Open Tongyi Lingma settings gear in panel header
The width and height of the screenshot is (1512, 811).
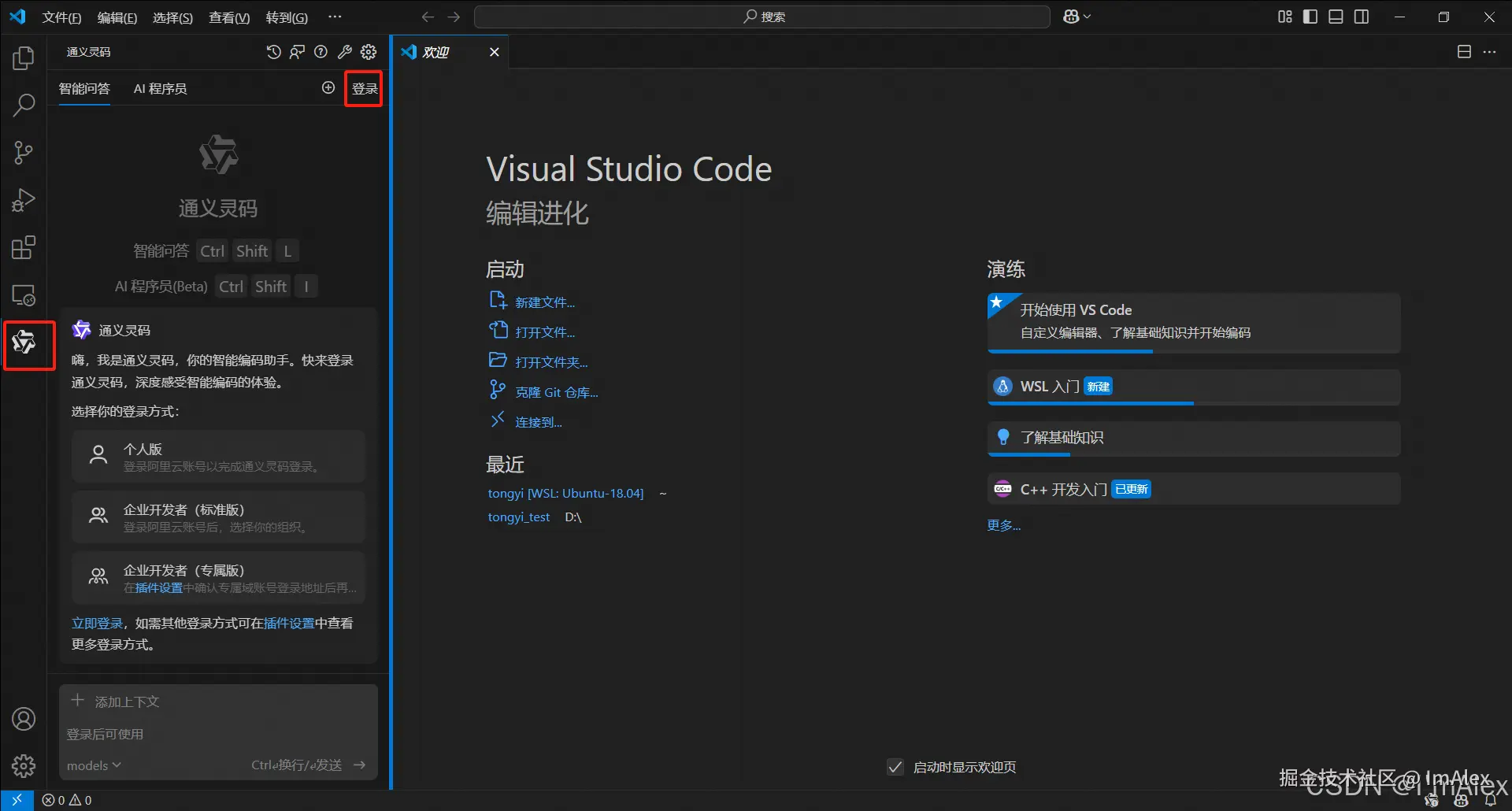(369, 52)
